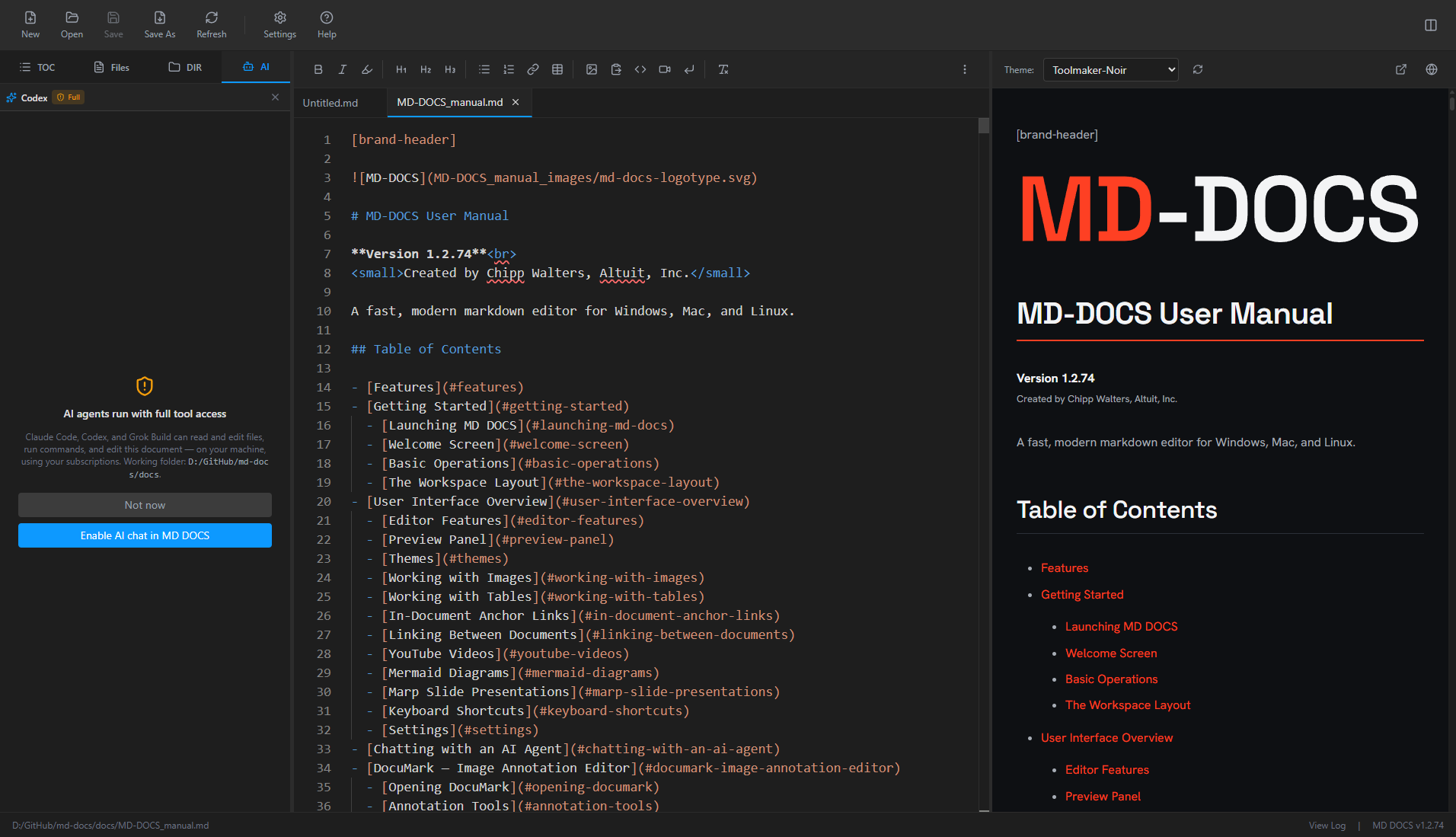
Task: Click the globe browser icon in the preview header
Action: (x=1432, y=69)
